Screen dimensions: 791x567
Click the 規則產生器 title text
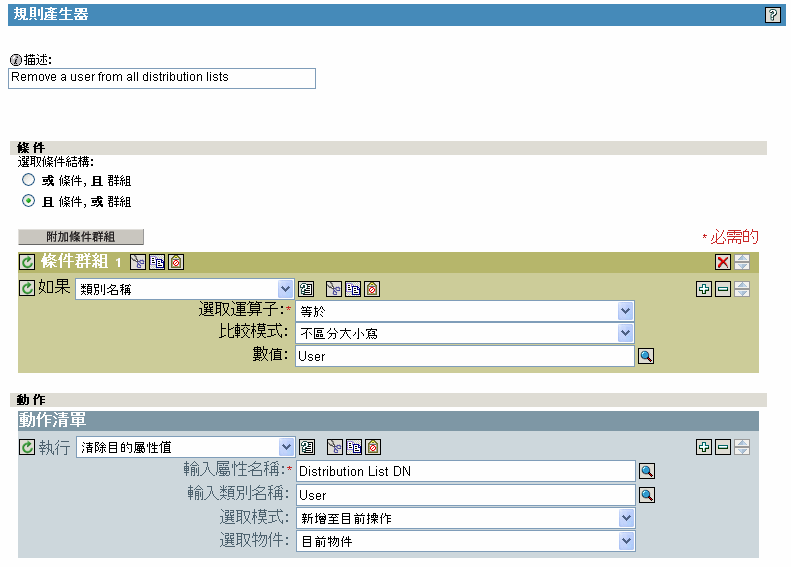[50, 14]
